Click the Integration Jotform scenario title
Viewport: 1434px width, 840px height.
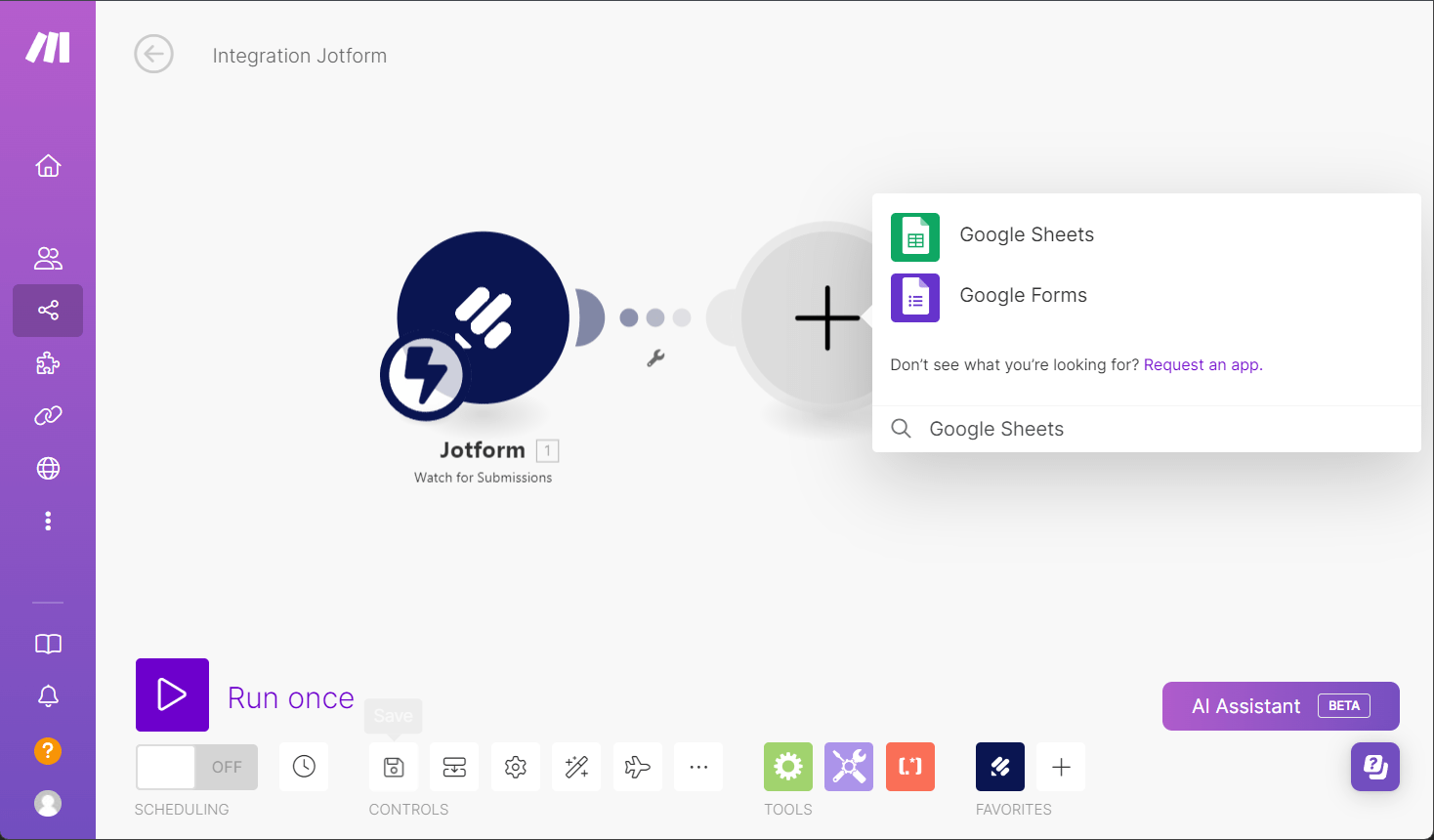click(x=300, y=56)
